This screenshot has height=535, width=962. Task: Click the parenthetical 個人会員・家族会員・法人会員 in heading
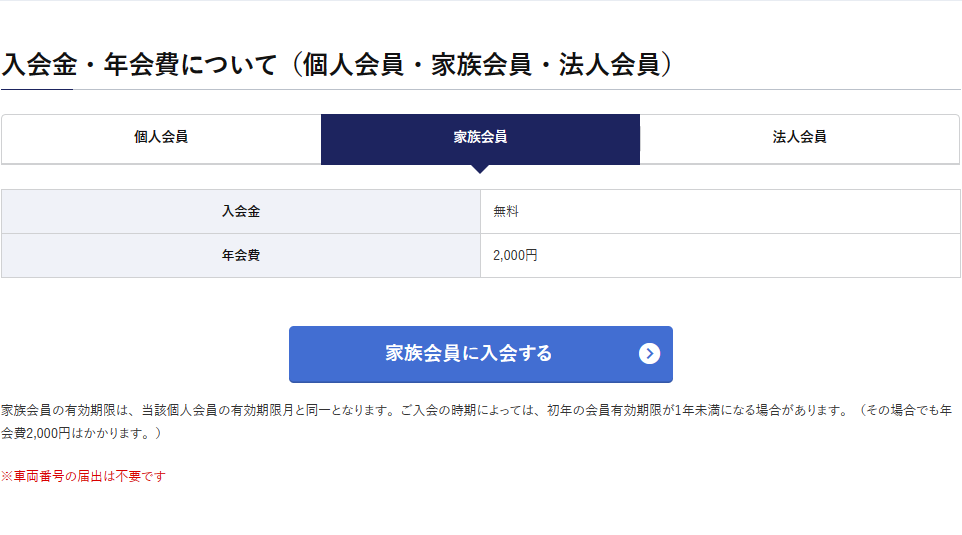[480, 64]
